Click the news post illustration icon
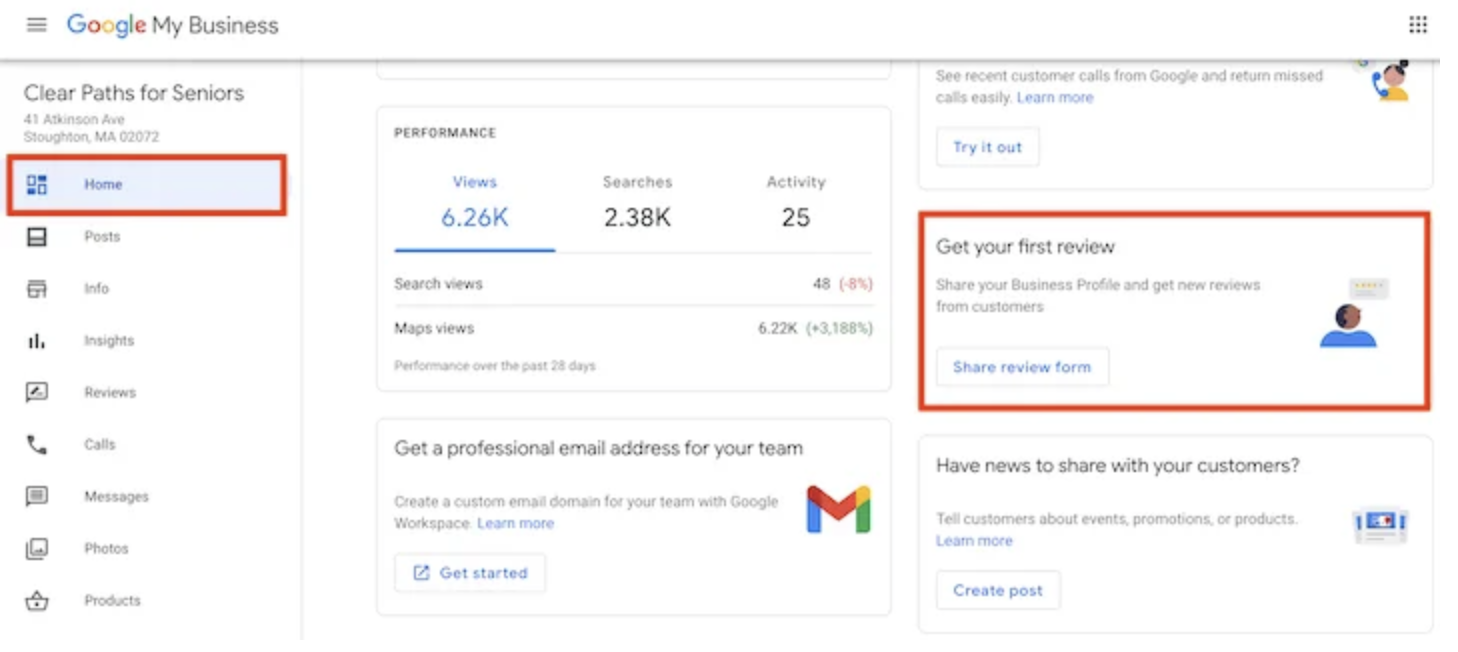 click(1380, 525)
